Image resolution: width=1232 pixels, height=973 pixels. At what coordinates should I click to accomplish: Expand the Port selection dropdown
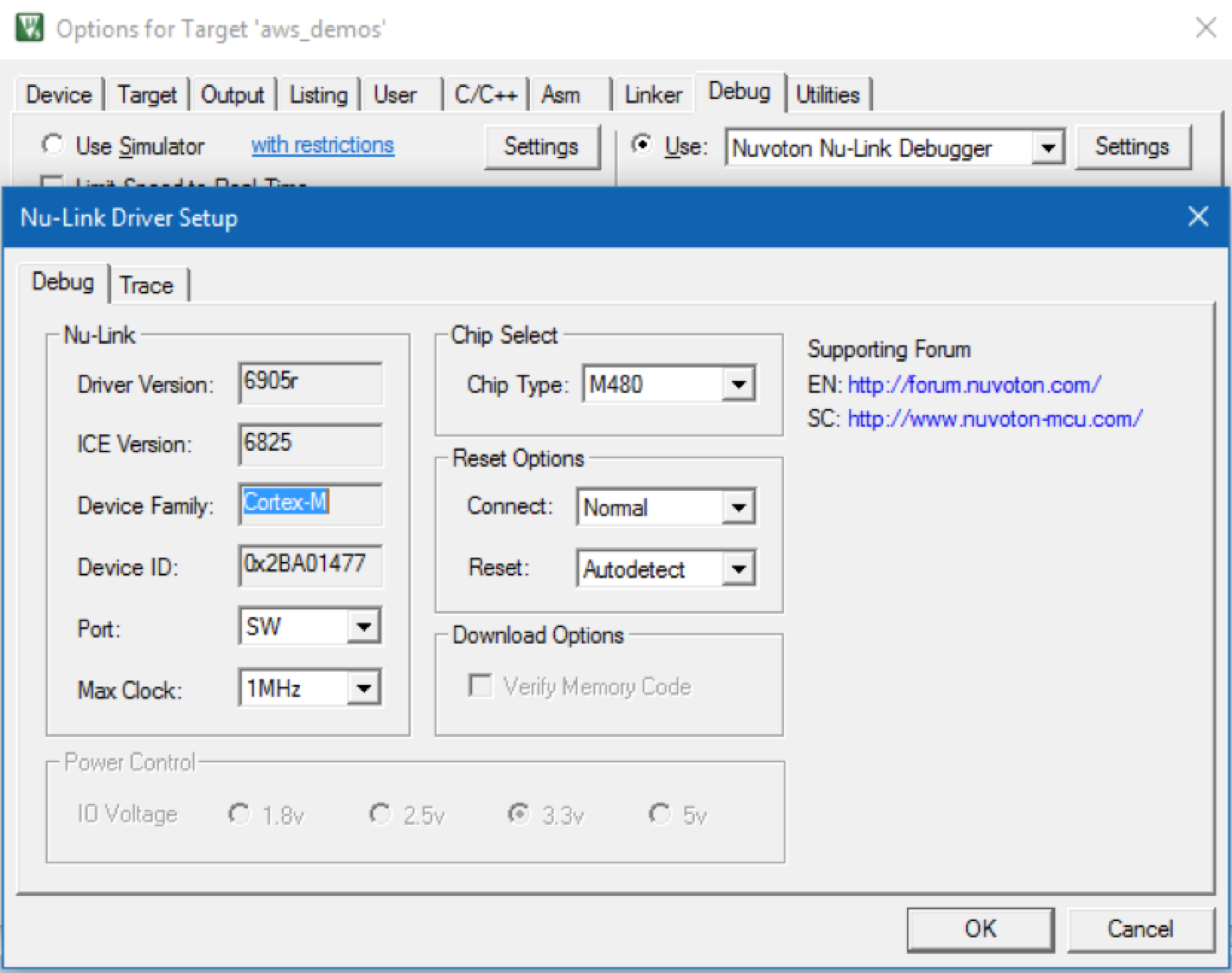[363, 626]
